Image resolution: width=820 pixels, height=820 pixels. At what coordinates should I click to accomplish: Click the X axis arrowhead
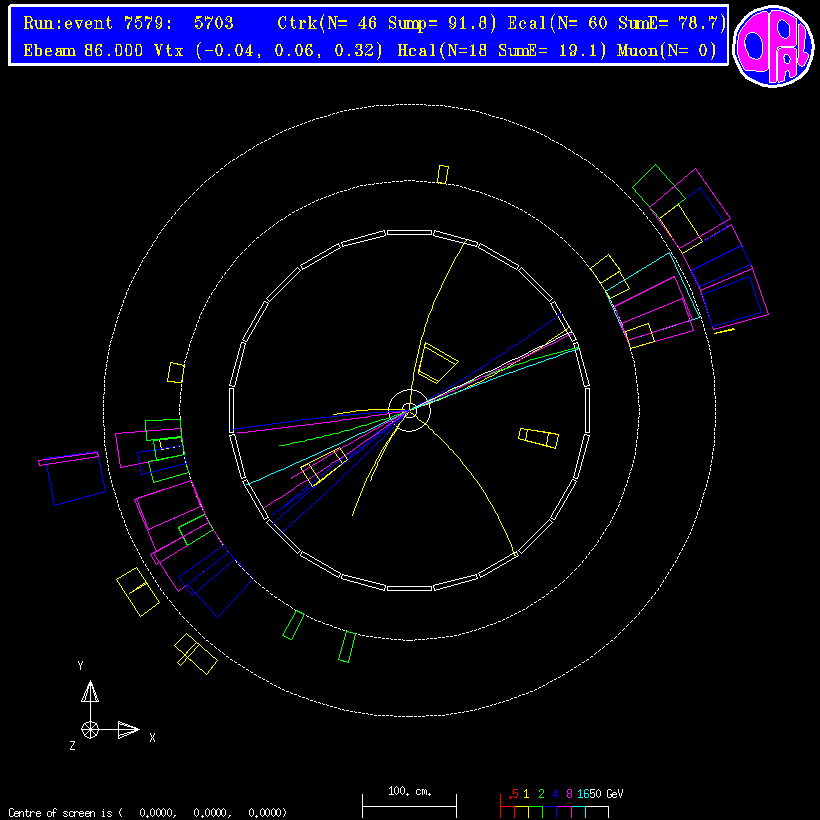pos(128,729)
